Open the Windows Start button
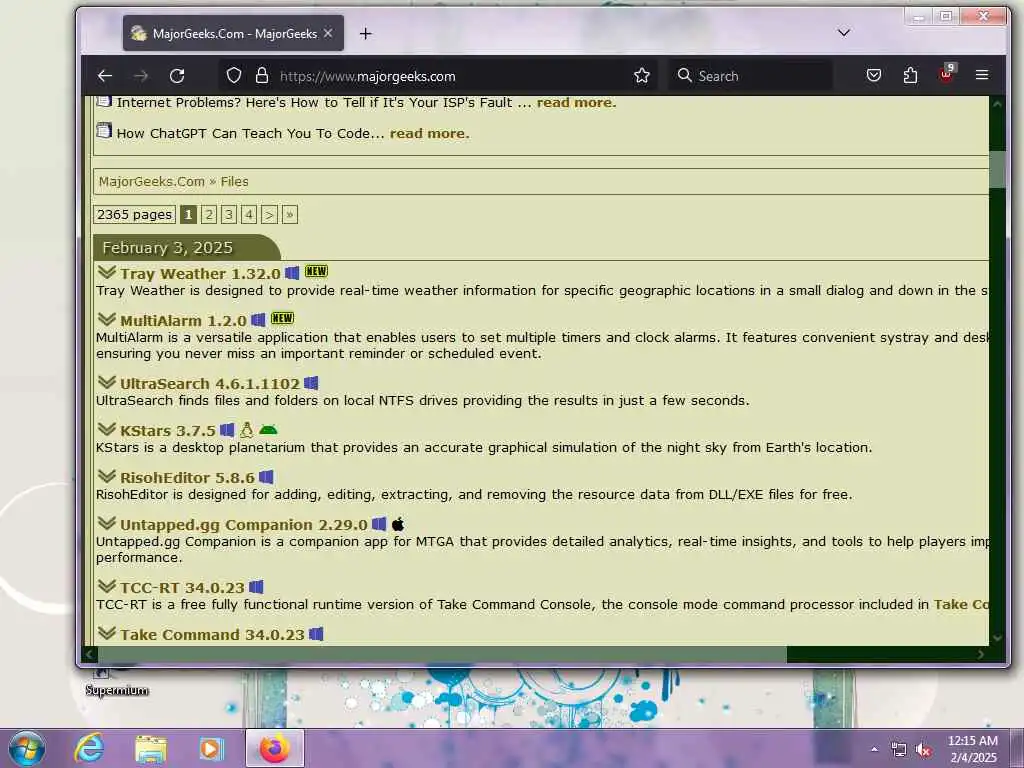This screenshot has width=1024, height=768. point(27,748)
